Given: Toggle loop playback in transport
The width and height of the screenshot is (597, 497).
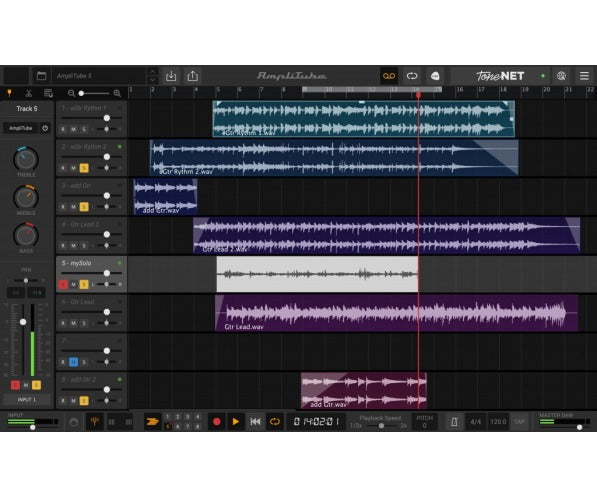Looking at the screenshot, I should click(x=275, y=422).
